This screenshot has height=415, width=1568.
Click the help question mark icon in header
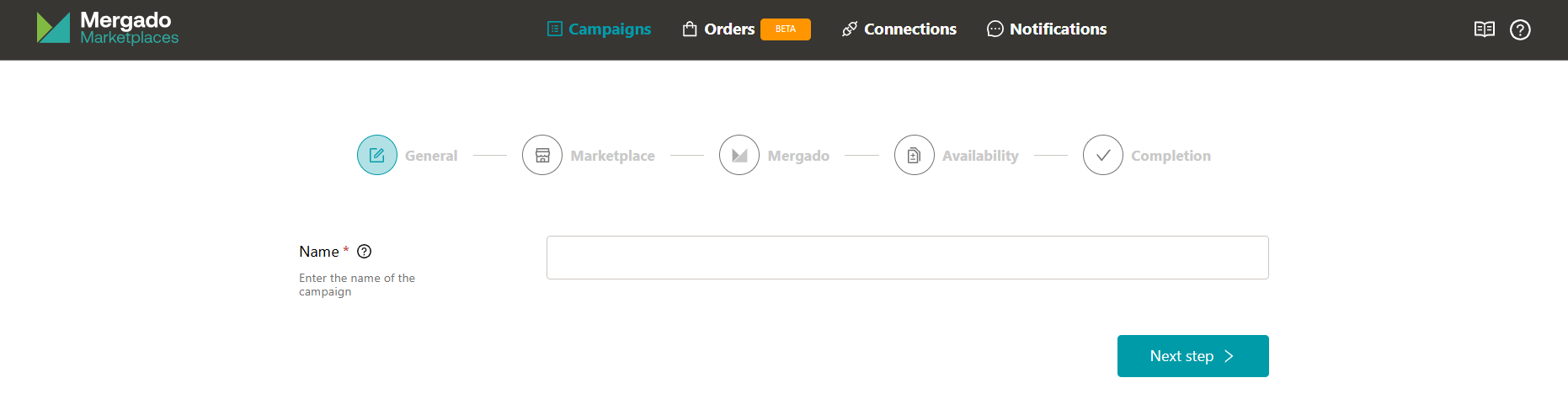tap(1520, 29)
